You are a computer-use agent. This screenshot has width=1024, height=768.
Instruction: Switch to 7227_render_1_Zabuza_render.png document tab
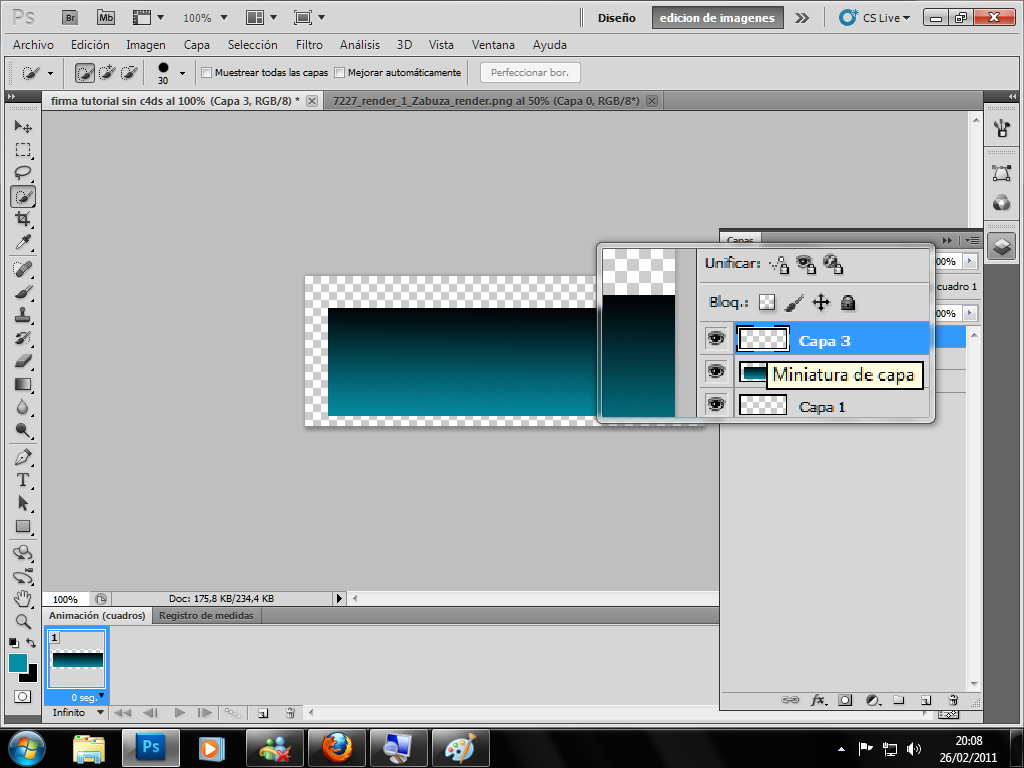point(486,101)
